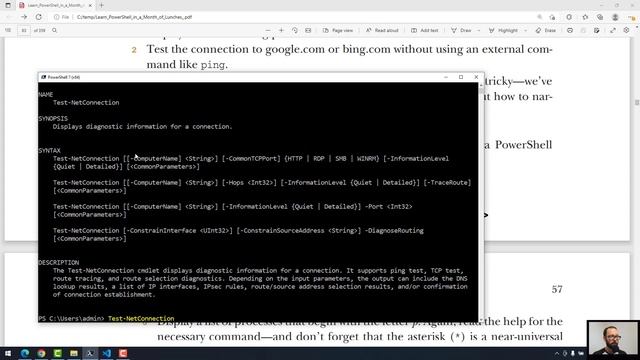Open the PDF find search icon

(x=55, y=30)
